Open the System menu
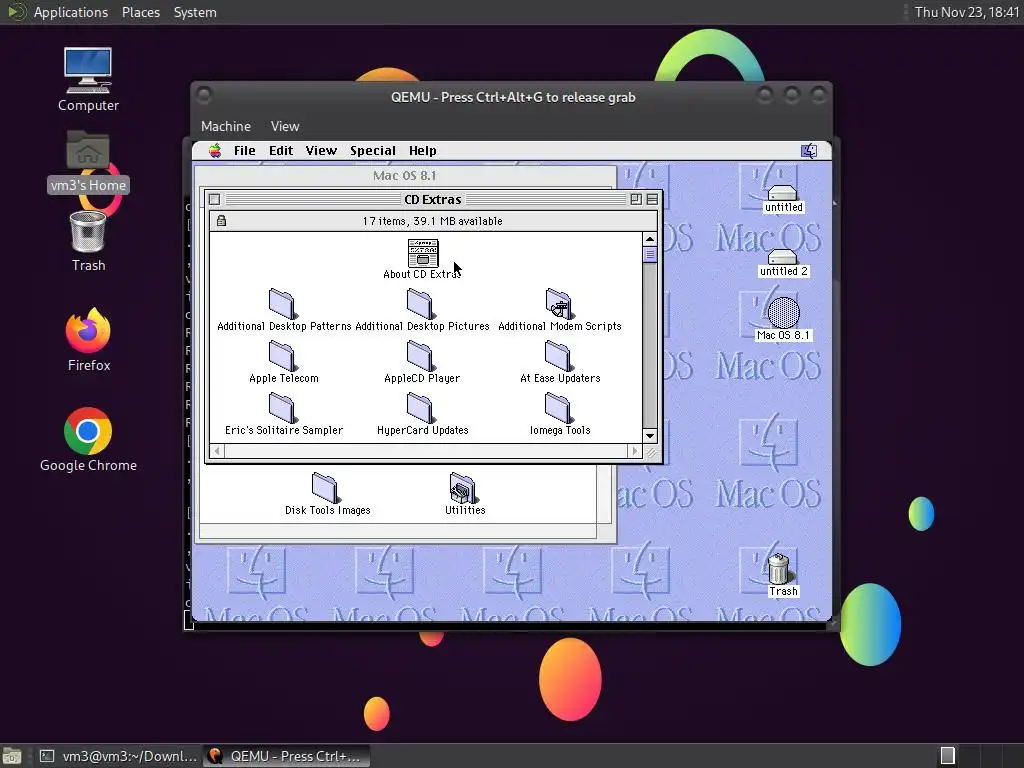Screen dimensions: 1024x768 click(195, 12)
